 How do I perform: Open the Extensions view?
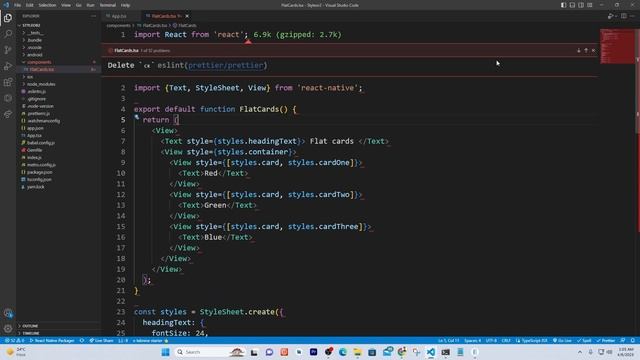pos(8,82)
